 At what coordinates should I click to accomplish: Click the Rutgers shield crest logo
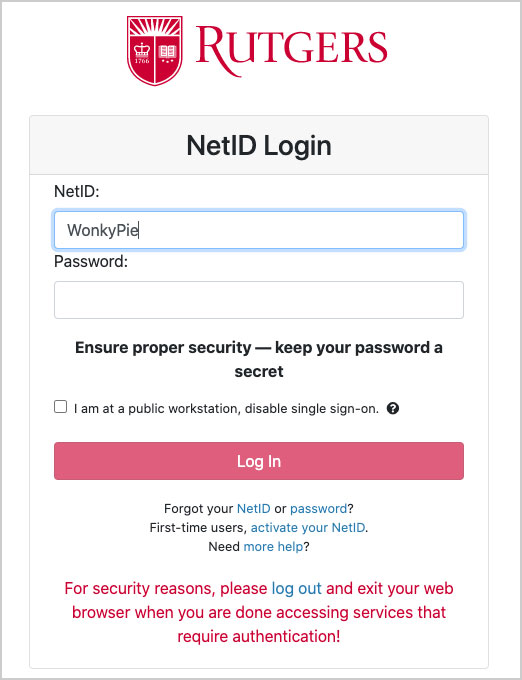(x=154, y=51)
